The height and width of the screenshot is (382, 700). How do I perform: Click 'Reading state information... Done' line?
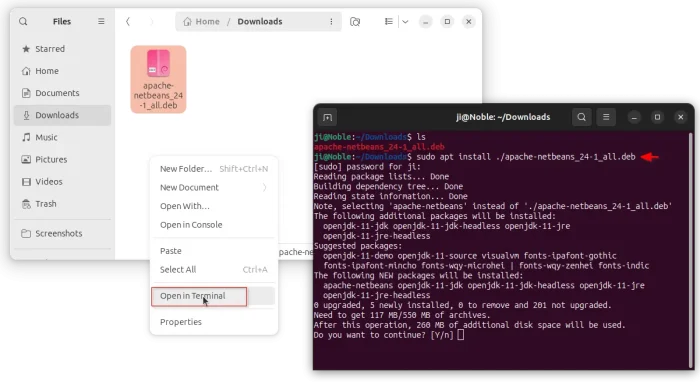[x=391, y=196]
